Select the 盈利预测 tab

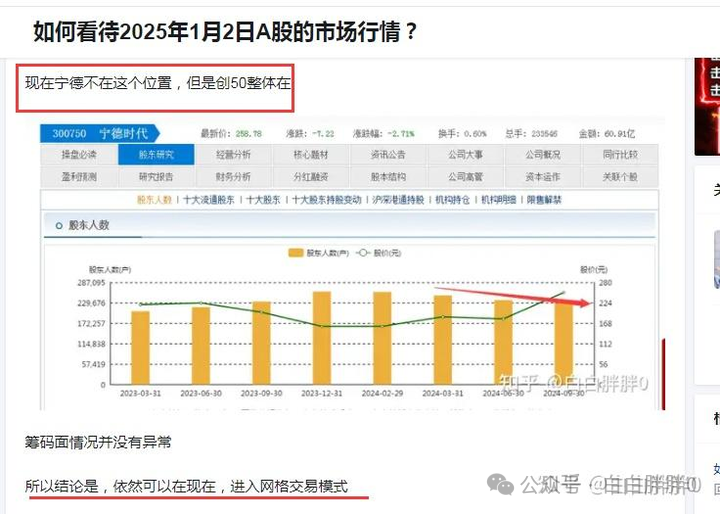click(79, 177)
